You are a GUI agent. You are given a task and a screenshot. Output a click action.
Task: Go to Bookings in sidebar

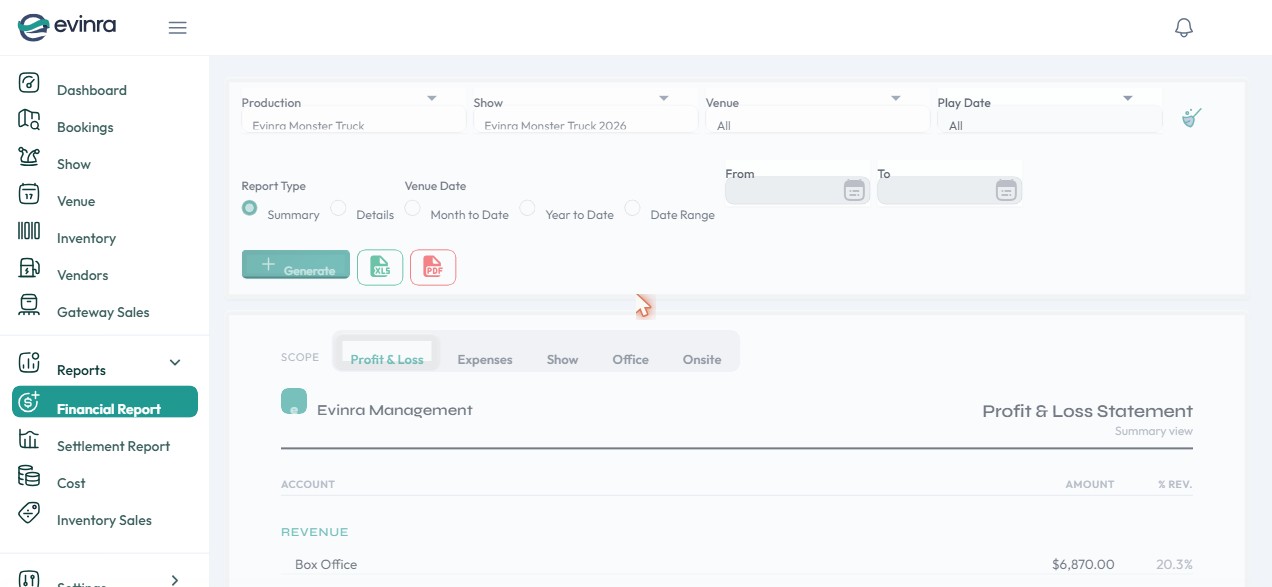pyautogui.click(x=85, y=127)
